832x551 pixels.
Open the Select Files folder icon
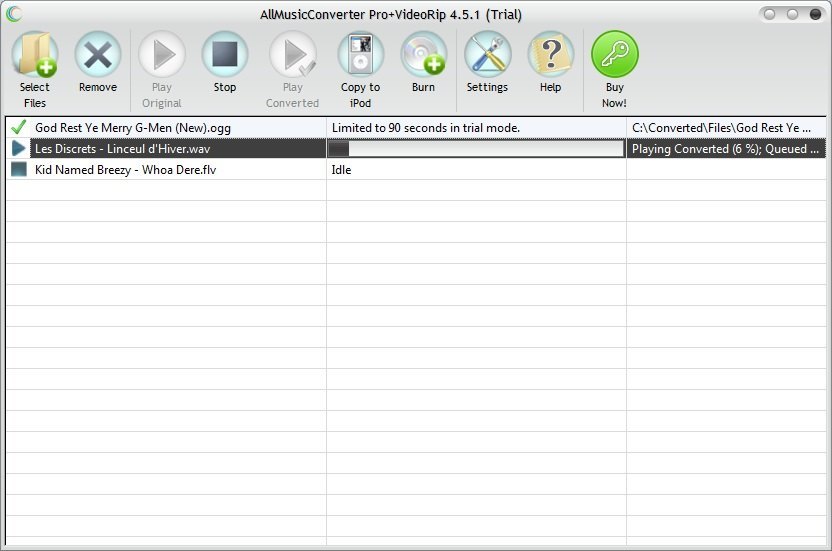35,55
